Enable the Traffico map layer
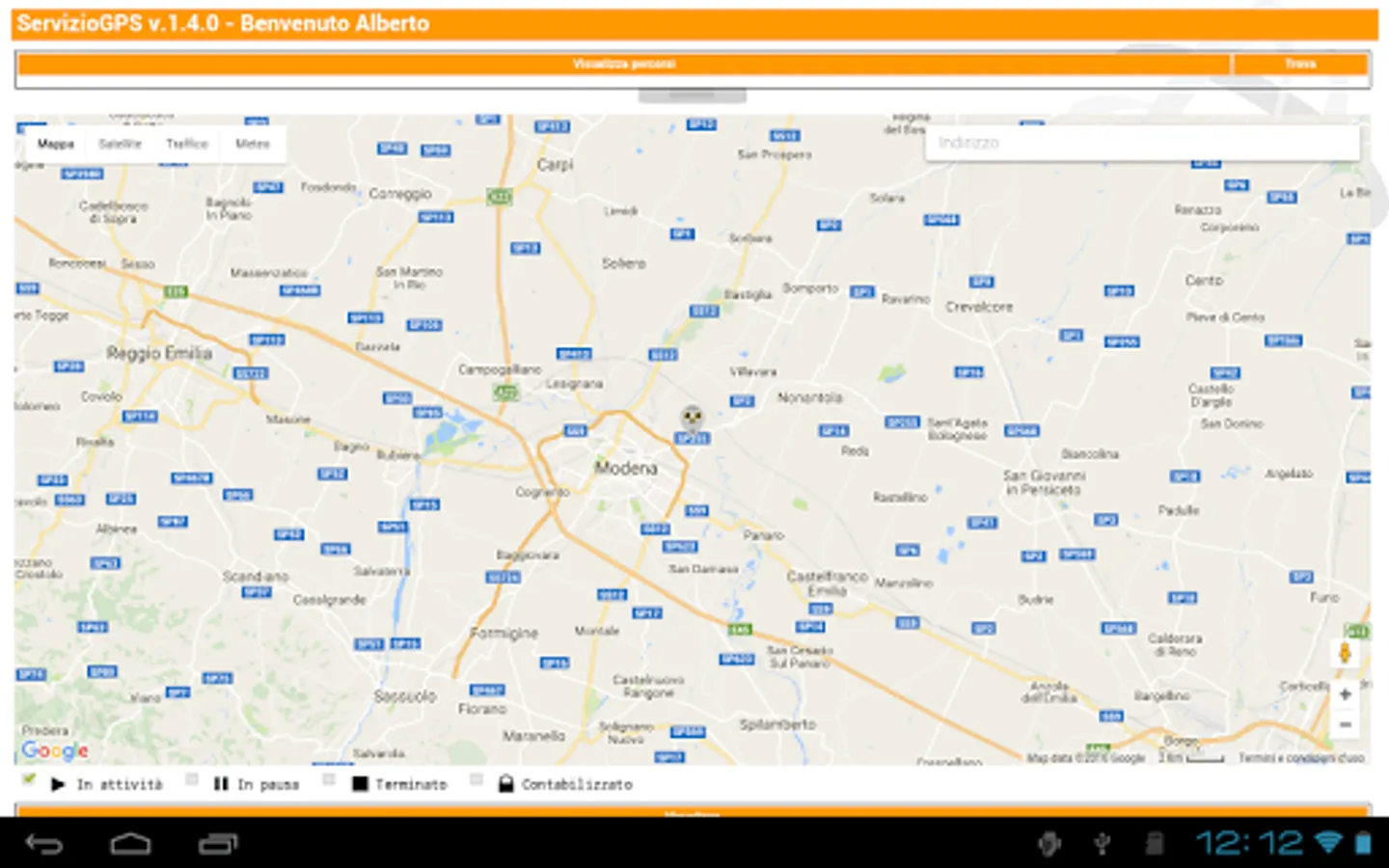Viewport: 1389px width, 868px height. tap(186, 144)
